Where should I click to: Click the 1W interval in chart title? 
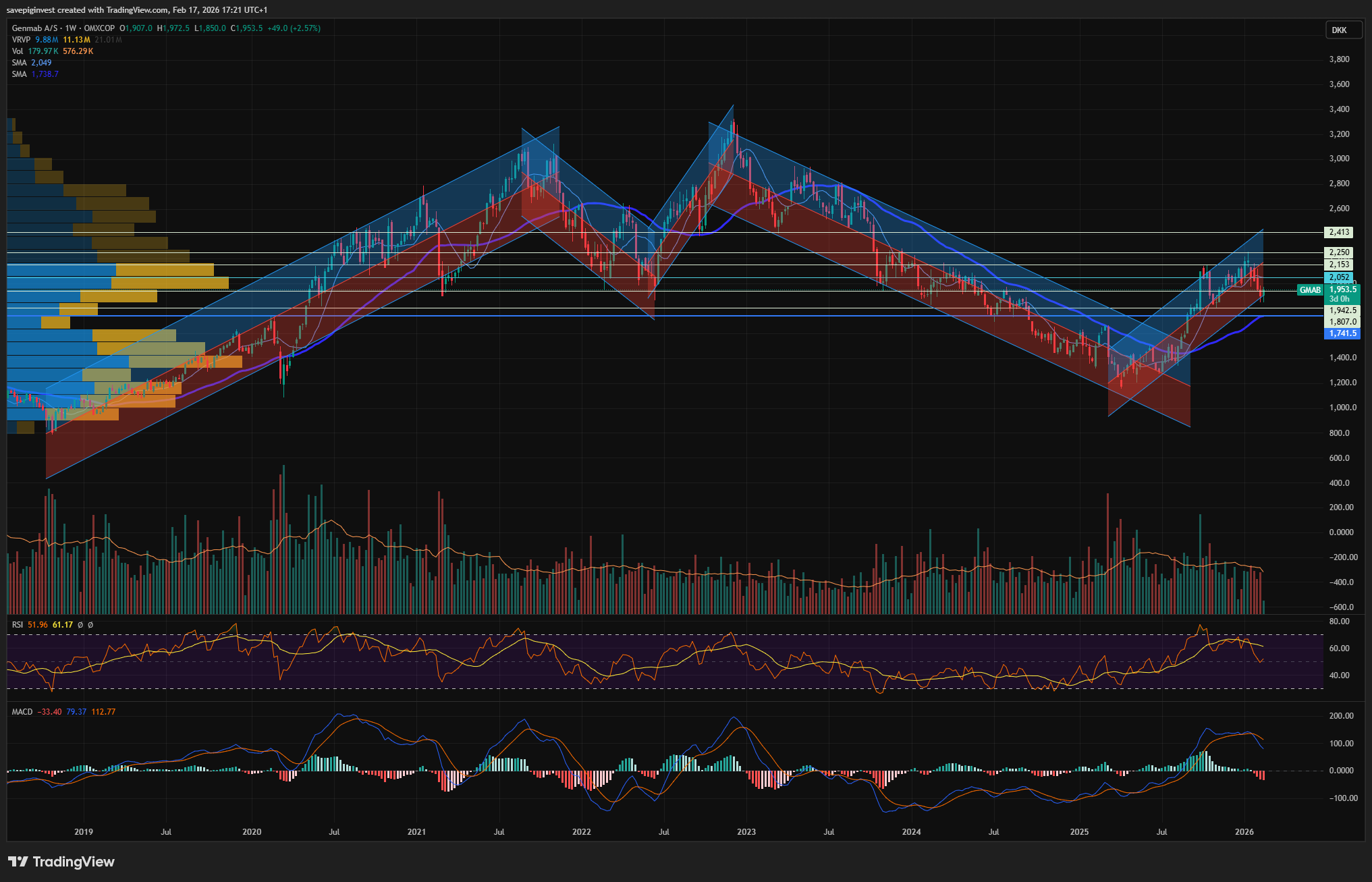click(71, 28)
